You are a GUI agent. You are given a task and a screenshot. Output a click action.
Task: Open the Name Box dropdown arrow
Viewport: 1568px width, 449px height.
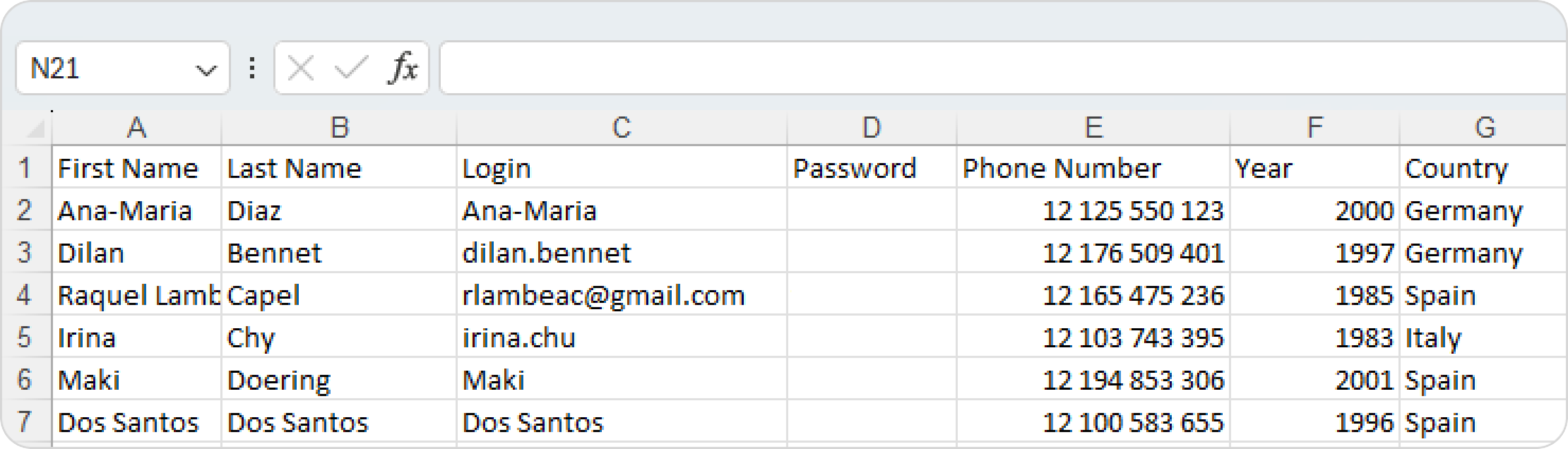pos(206,70)
